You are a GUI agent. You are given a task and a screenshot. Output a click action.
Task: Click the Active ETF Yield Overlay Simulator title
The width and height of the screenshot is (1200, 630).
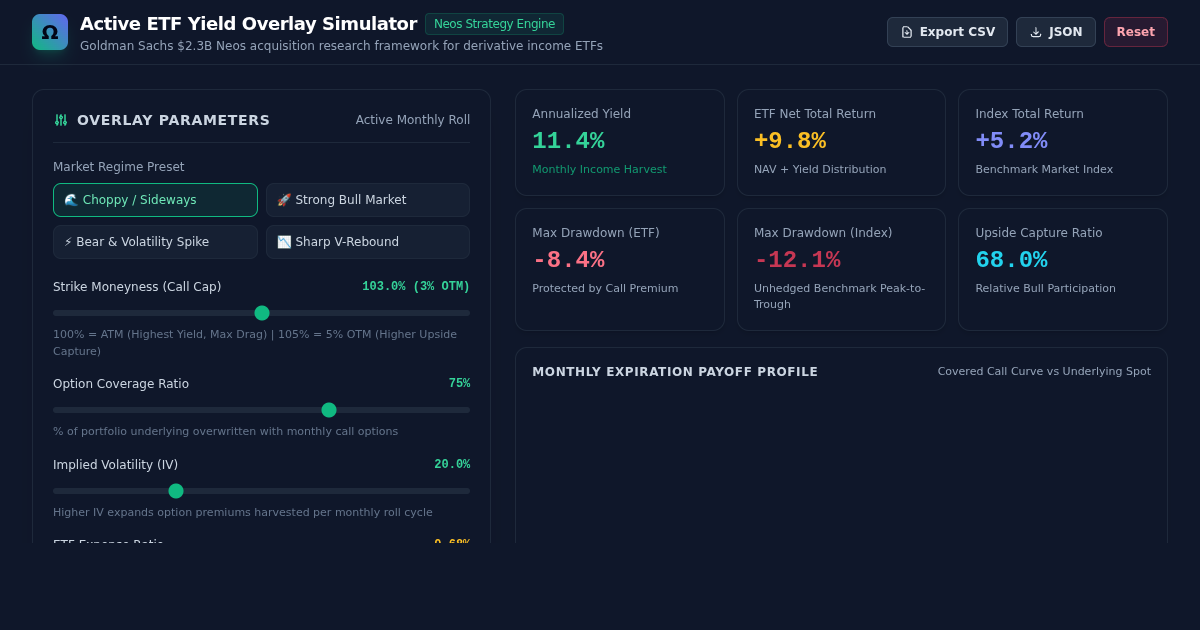(x=248, y=24)
